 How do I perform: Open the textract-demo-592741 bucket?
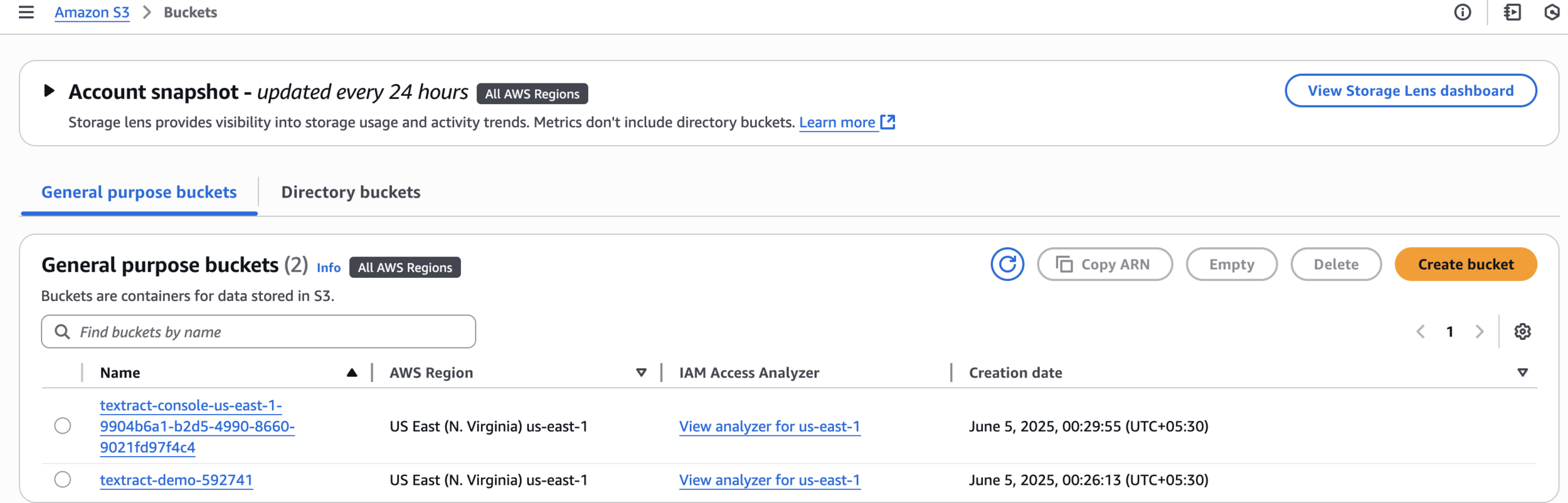click(176, 480)
